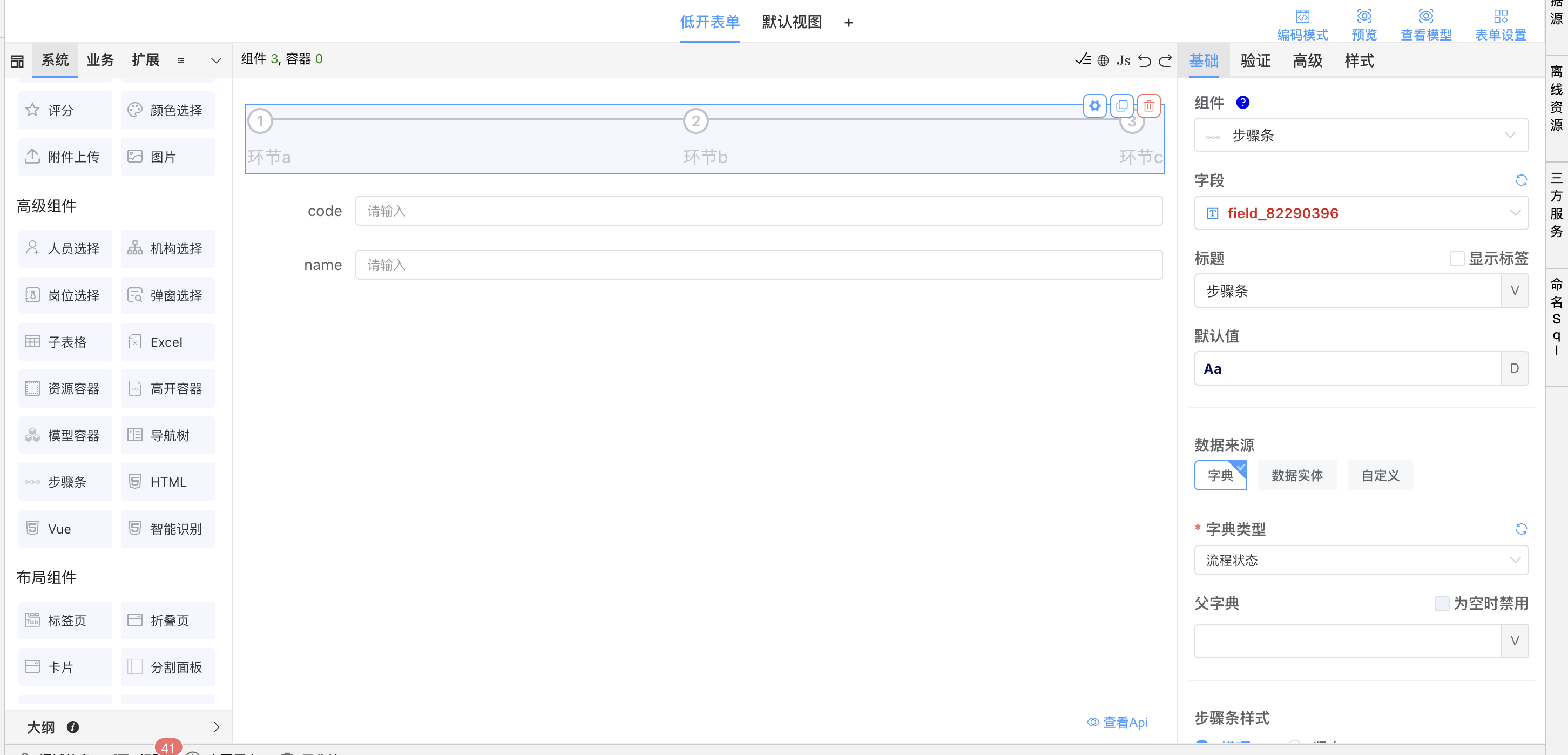Copy the selected step bar component
This screenshot has height=755, width=1568.
click(1122, 105)
